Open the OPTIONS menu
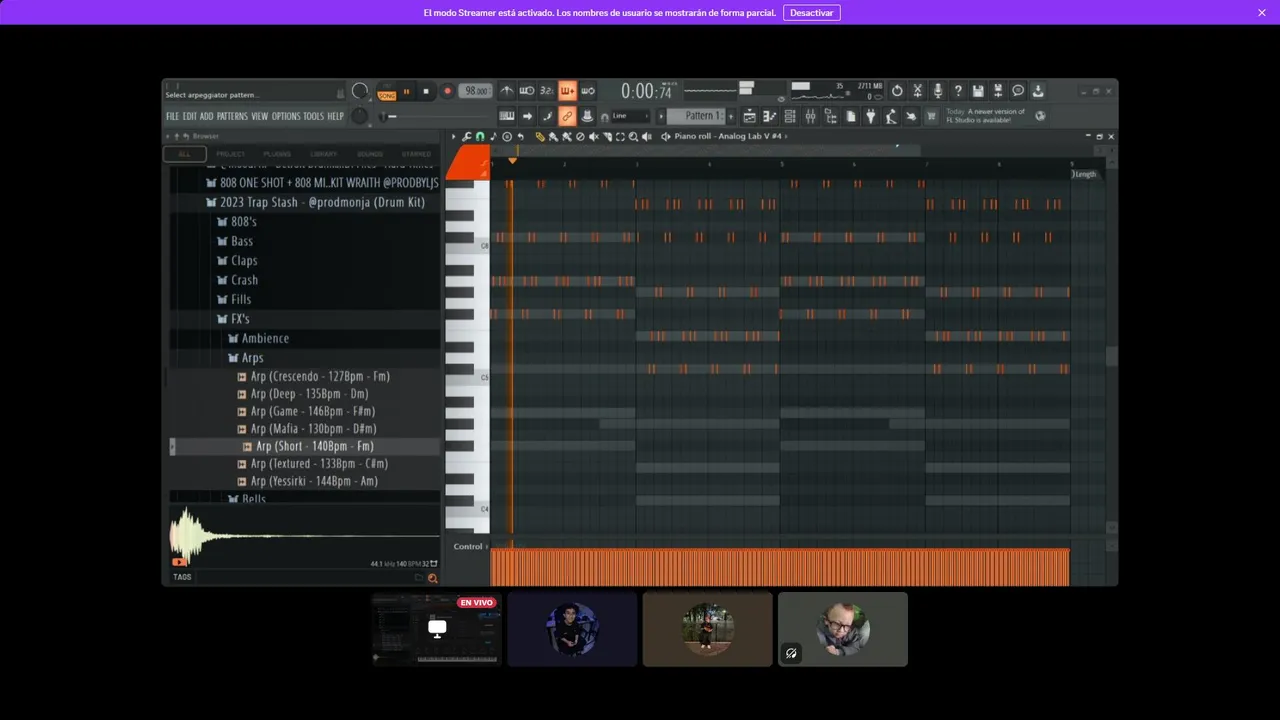 coord(286,116)
